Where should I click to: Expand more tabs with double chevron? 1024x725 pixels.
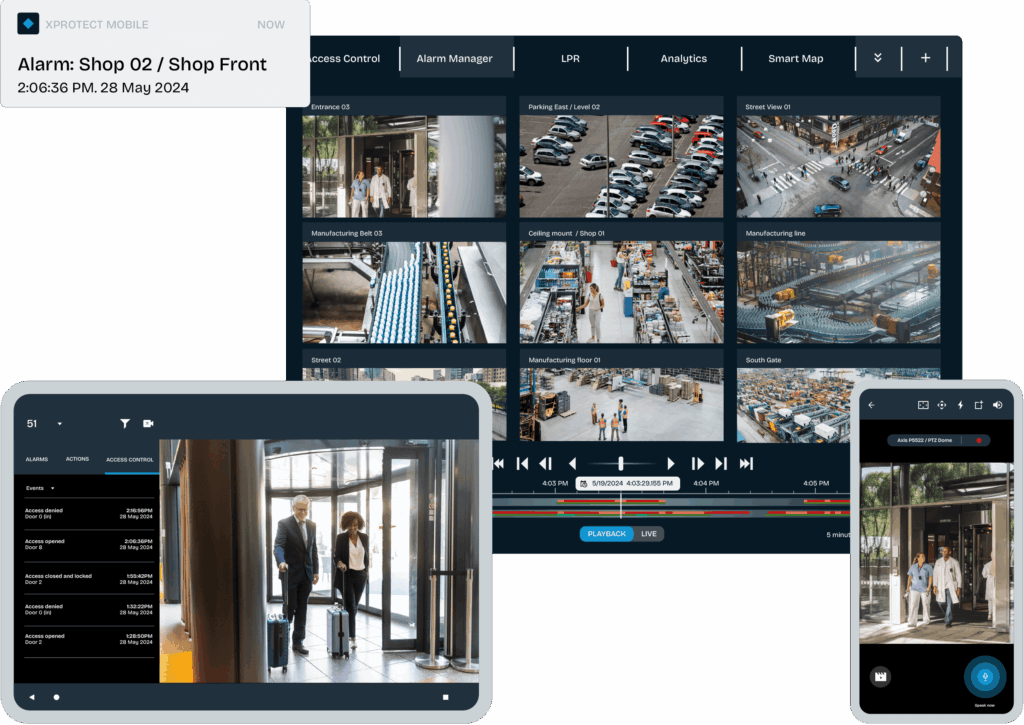coord(878,58)
